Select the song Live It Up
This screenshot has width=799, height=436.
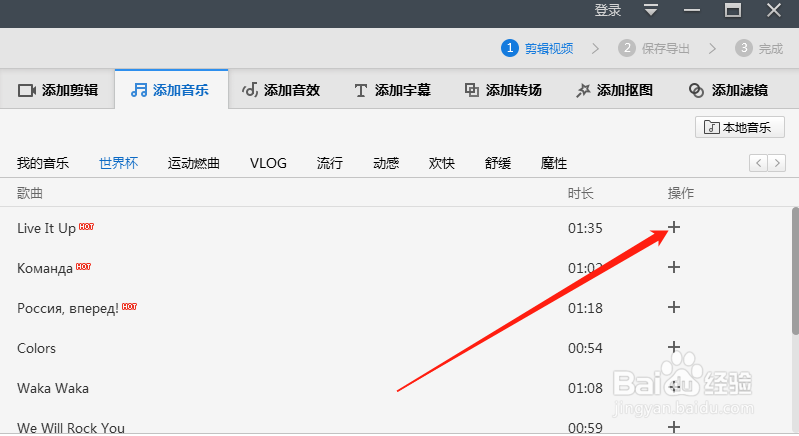click(x=46, y=228)
